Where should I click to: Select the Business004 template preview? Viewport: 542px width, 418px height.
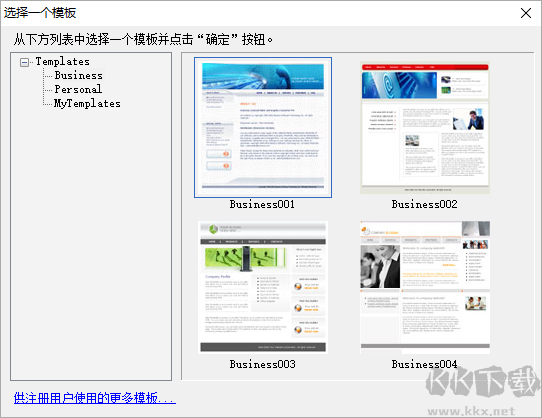(425, 287)
